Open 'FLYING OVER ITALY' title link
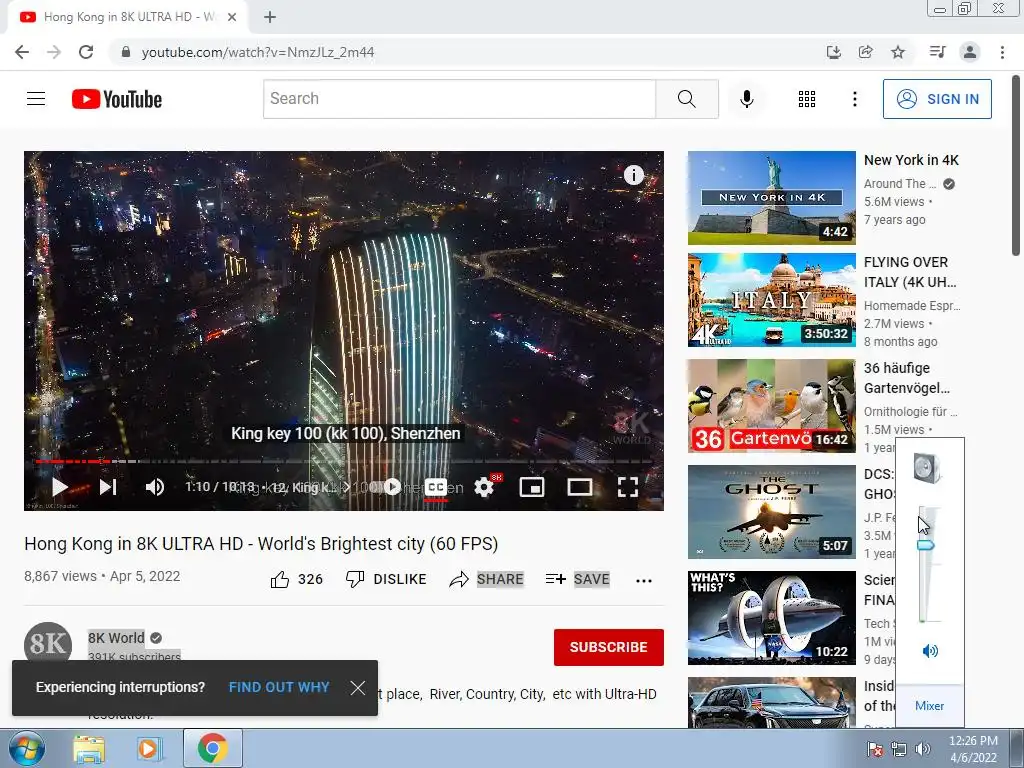This screenshot has width=1024, height=768. pyautogui.click(x=910, y=272)
